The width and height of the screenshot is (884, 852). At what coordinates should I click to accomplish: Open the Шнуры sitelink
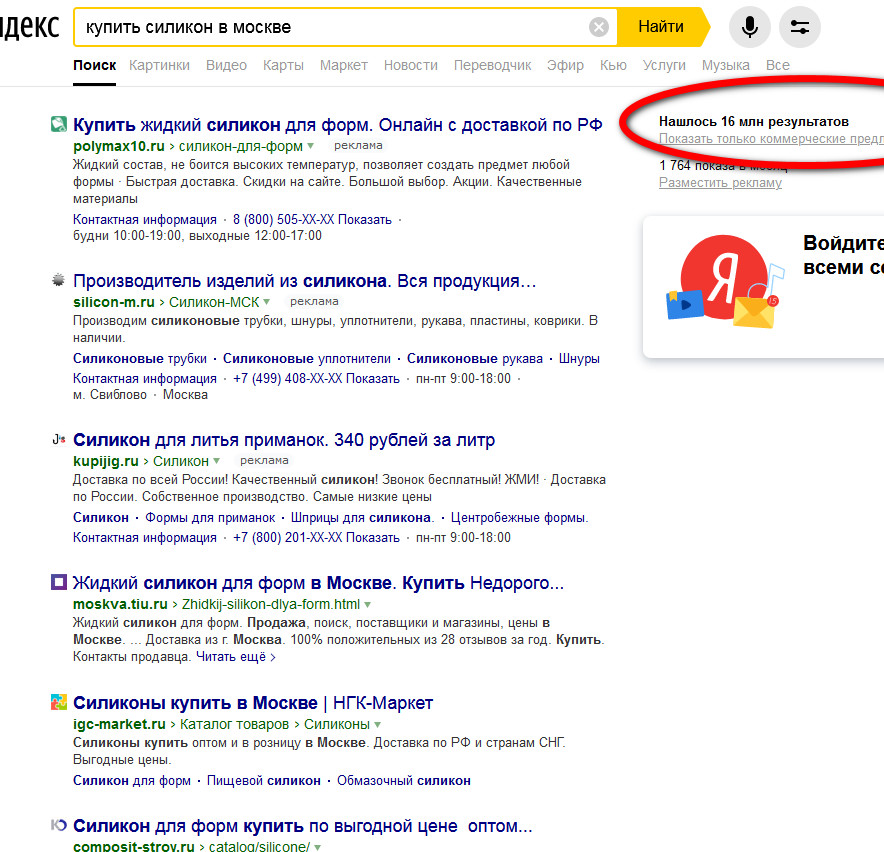579,359
